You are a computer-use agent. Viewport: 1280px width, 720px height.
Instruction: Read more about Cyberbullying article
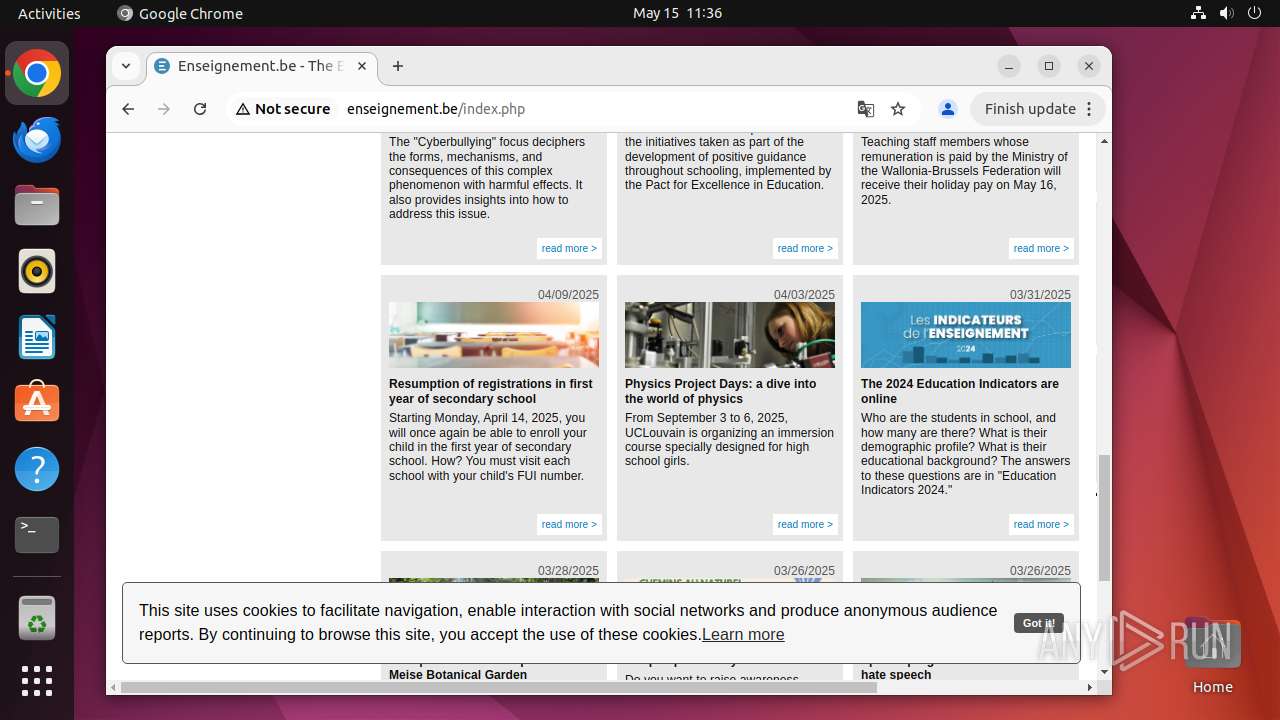tap(569, 248)
